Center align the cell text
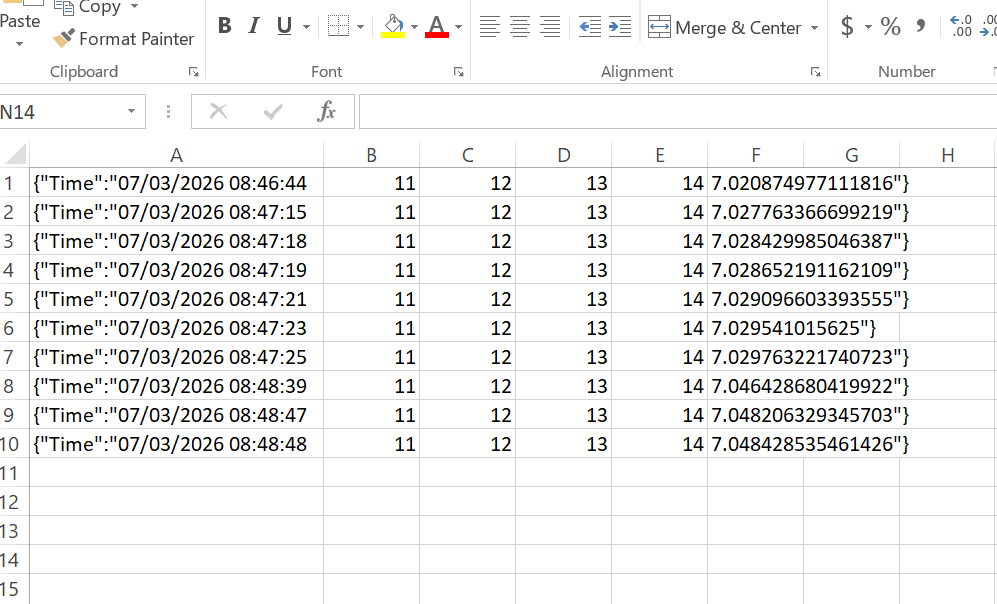Viewport: 997px width, 604px height. point(519,27)
